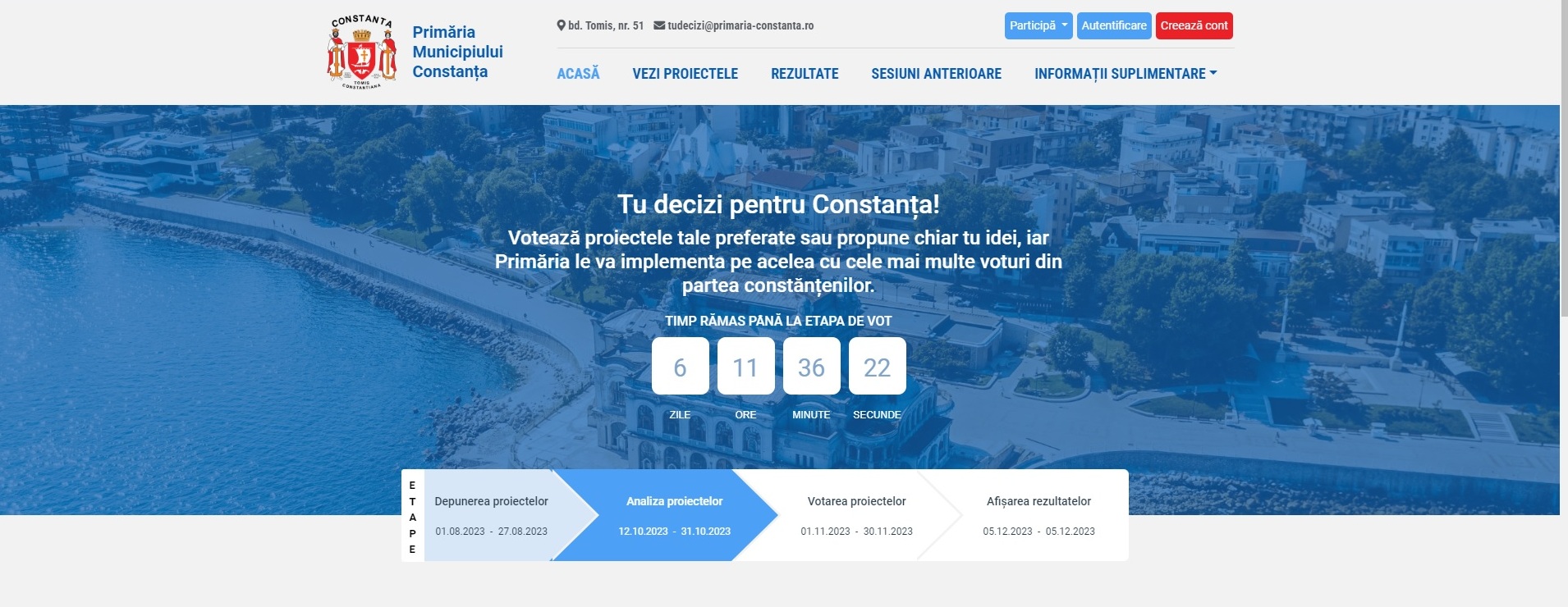Viewport: 1568px width, 607px height.
Task: Click the Constanța coat of arms logo
Action: [x=362, y=52]
